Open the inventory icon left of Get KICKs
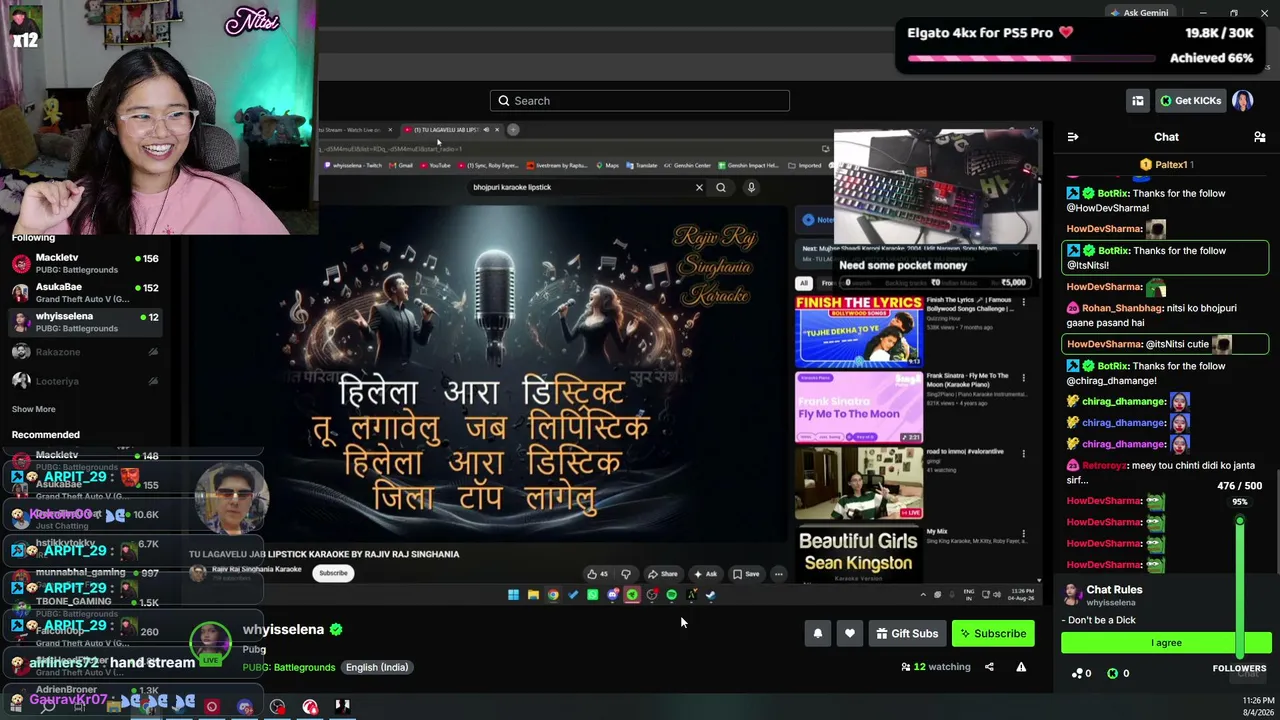 point(1138,101)
